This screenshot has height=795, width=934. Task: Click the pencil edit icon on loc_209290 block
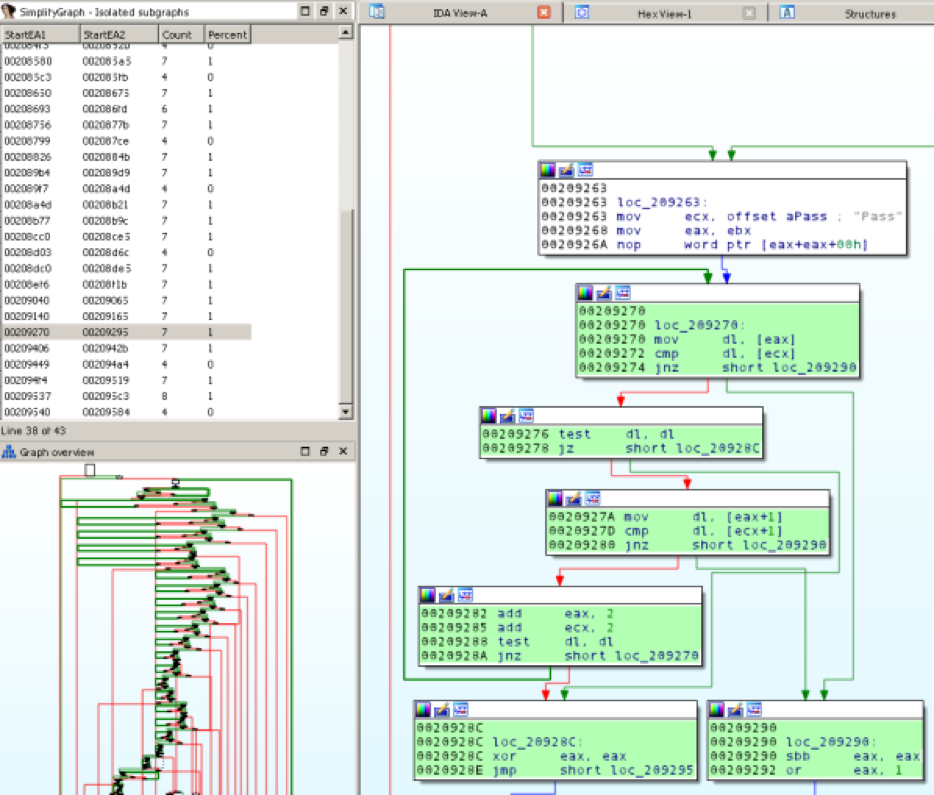pos(735,709)
